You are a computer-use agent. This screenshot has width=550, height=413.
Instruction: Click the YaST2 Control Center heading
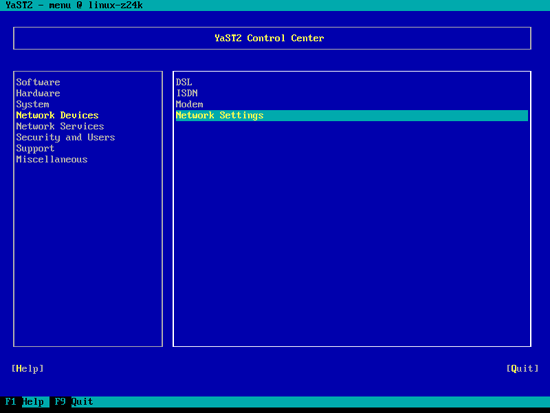pyautogui.click(x=269, y=38)
